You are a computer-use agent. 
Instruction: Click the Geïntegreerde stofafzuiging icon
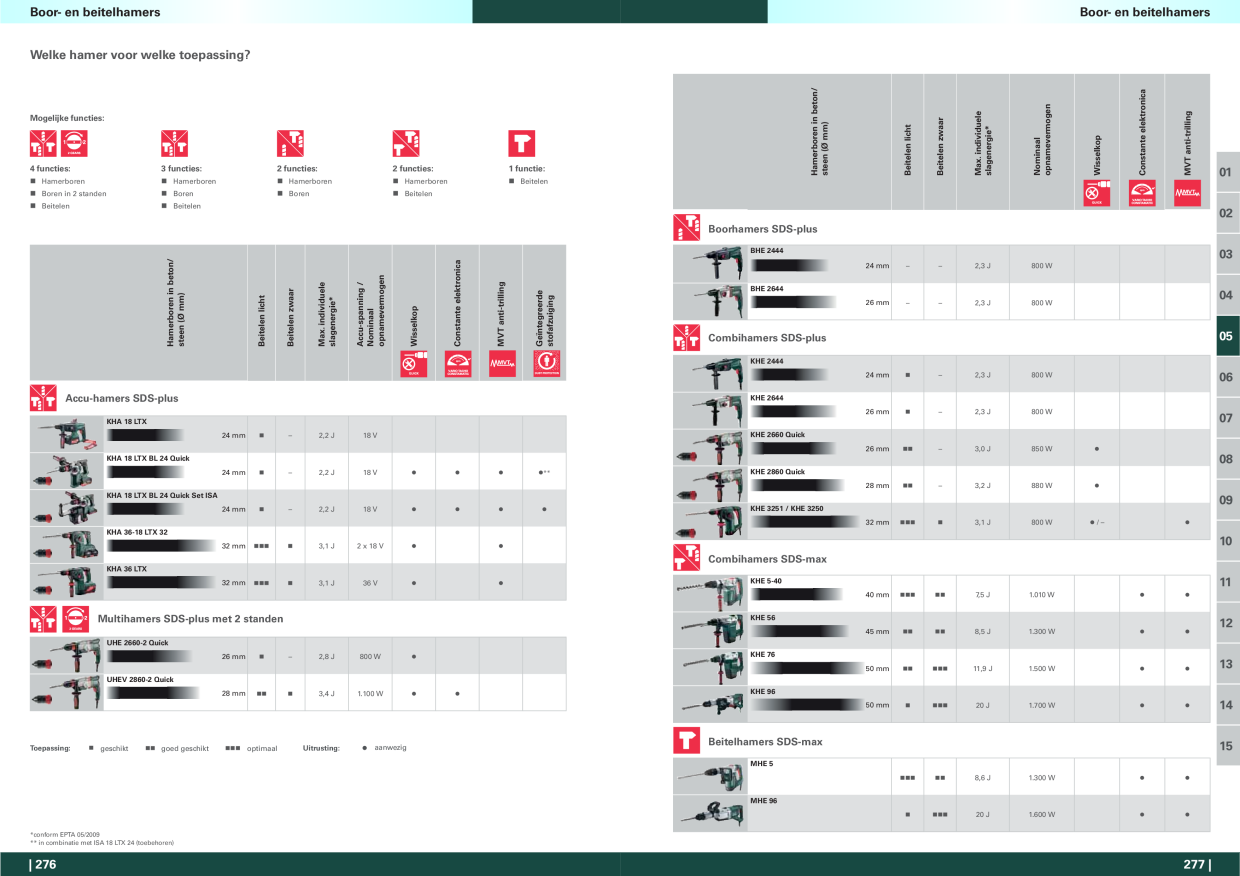(x=545, y=364)
